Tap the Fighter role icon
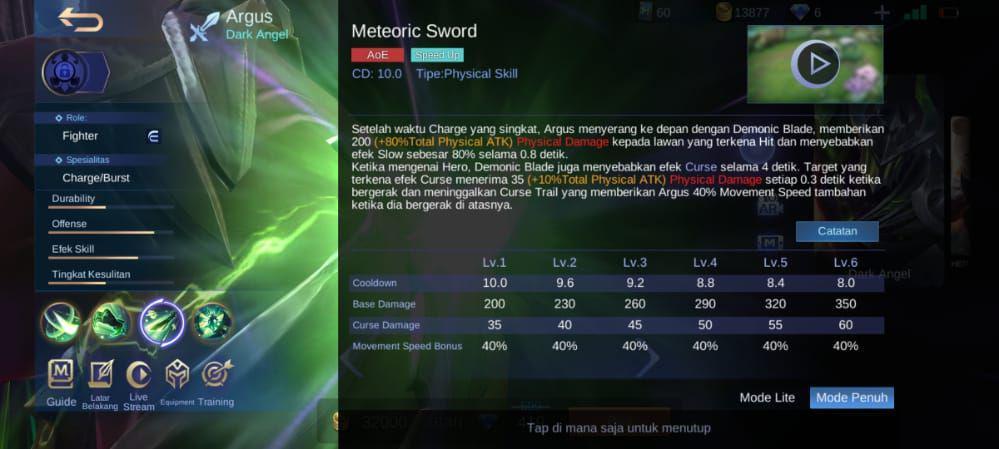Image resolution: width=999 pixels, height=449 pixels. coord(154,136)
